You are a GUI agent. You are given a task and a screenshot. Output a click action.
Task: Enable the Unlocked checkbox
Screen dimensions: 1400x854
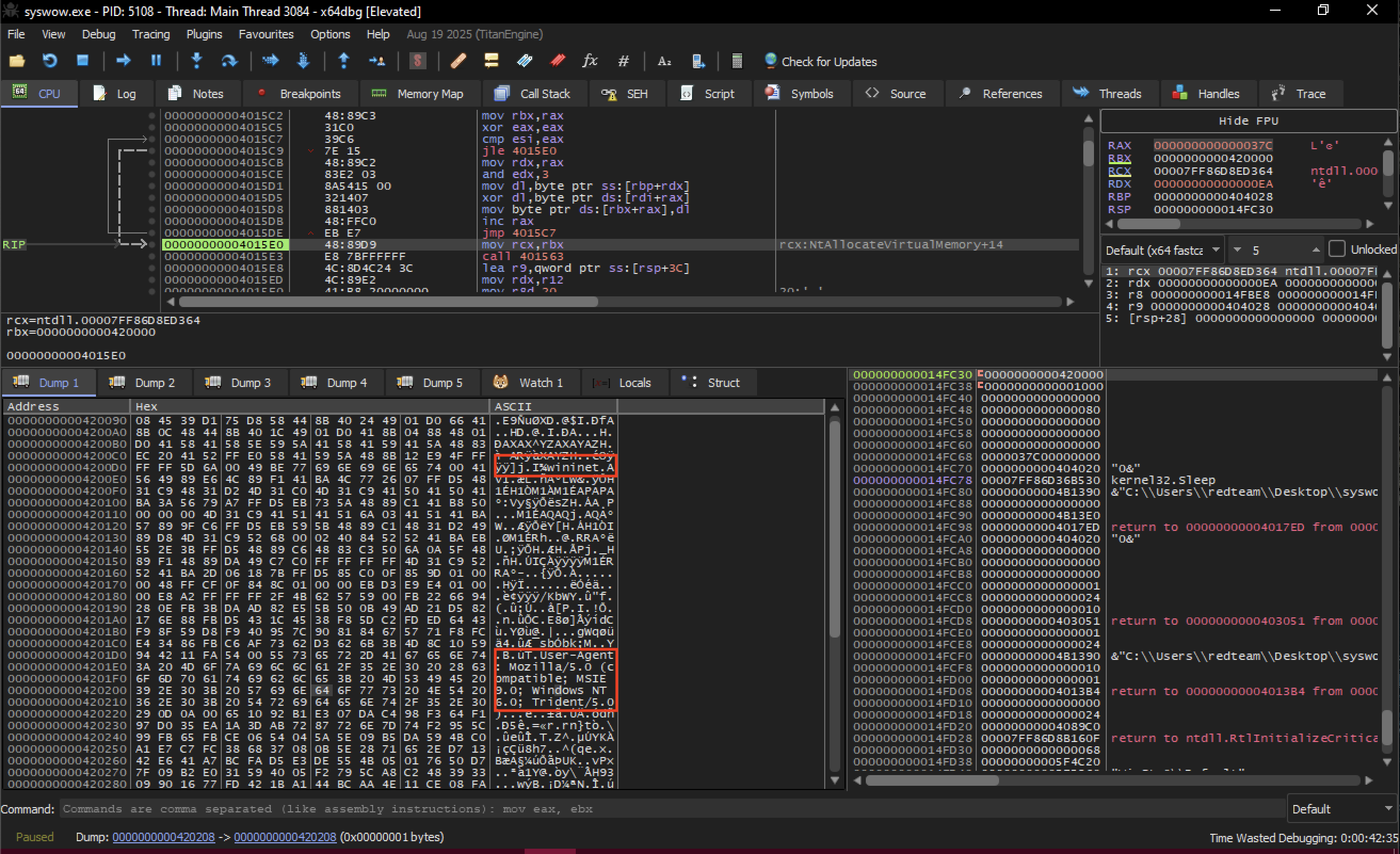(x=1337, y=249)
